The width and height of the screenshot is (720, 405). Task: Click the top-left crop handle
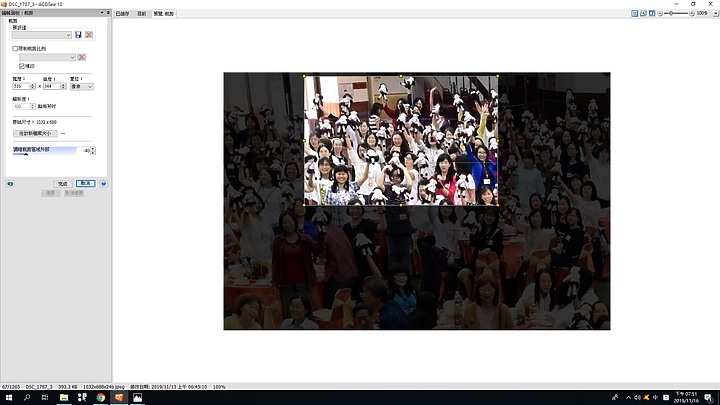(x=304, y=76)
